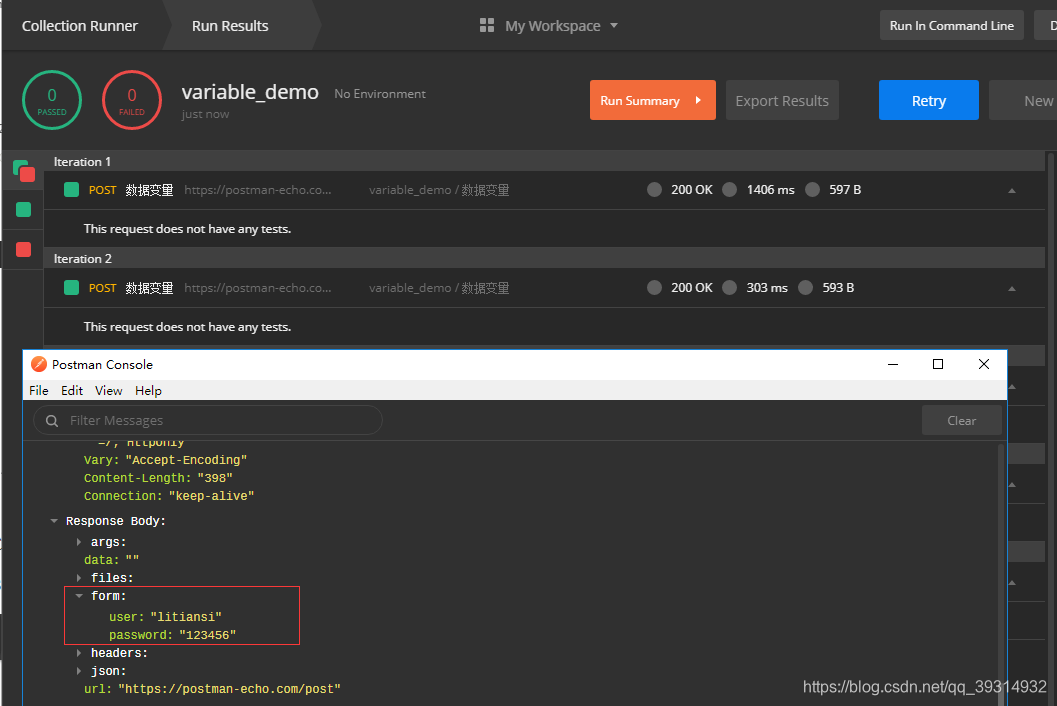1057x706 pixels.
Task: Click the workspace grid icon
Action: pos(487,26)
